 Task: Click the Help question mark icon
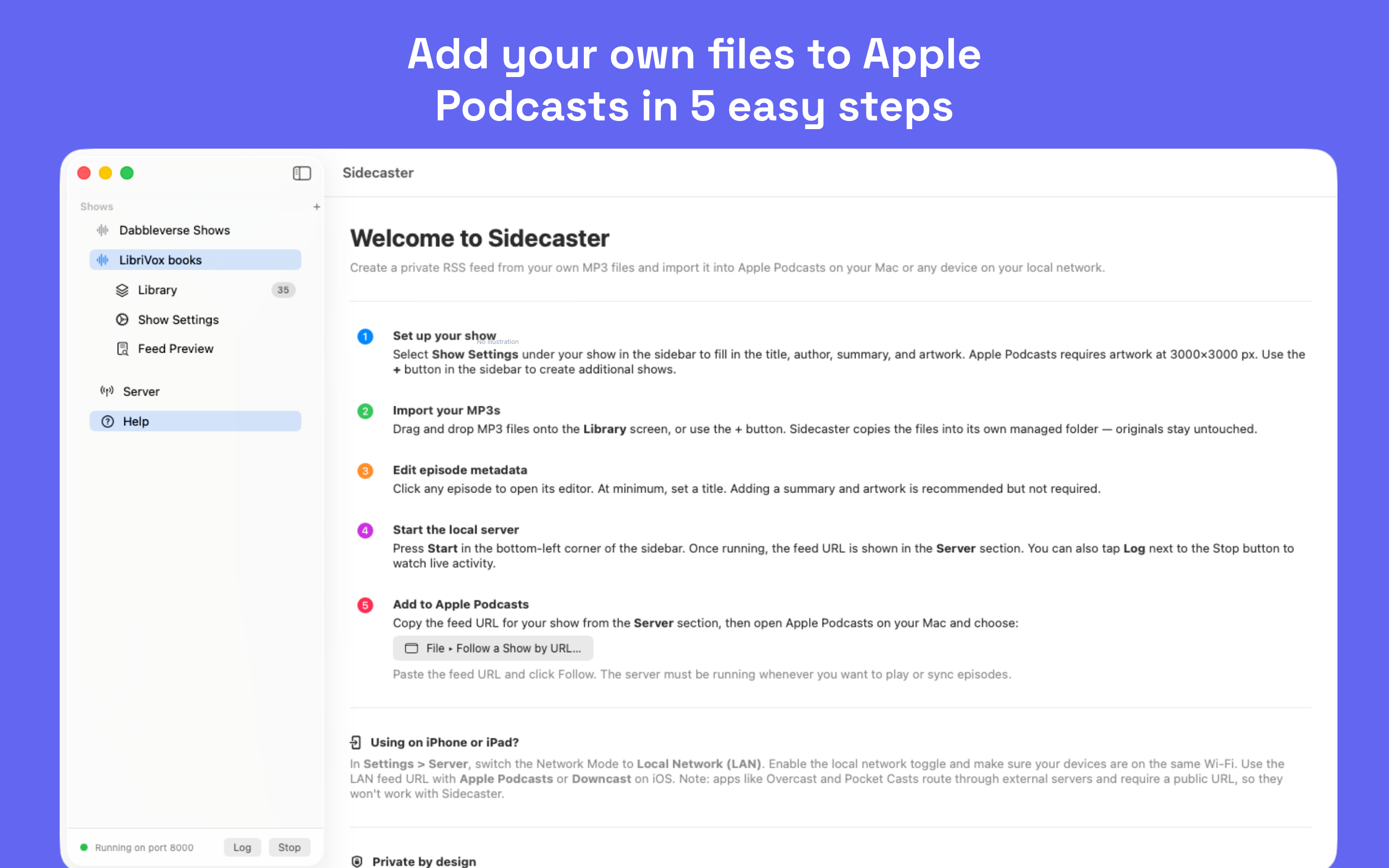pos(107,422)
